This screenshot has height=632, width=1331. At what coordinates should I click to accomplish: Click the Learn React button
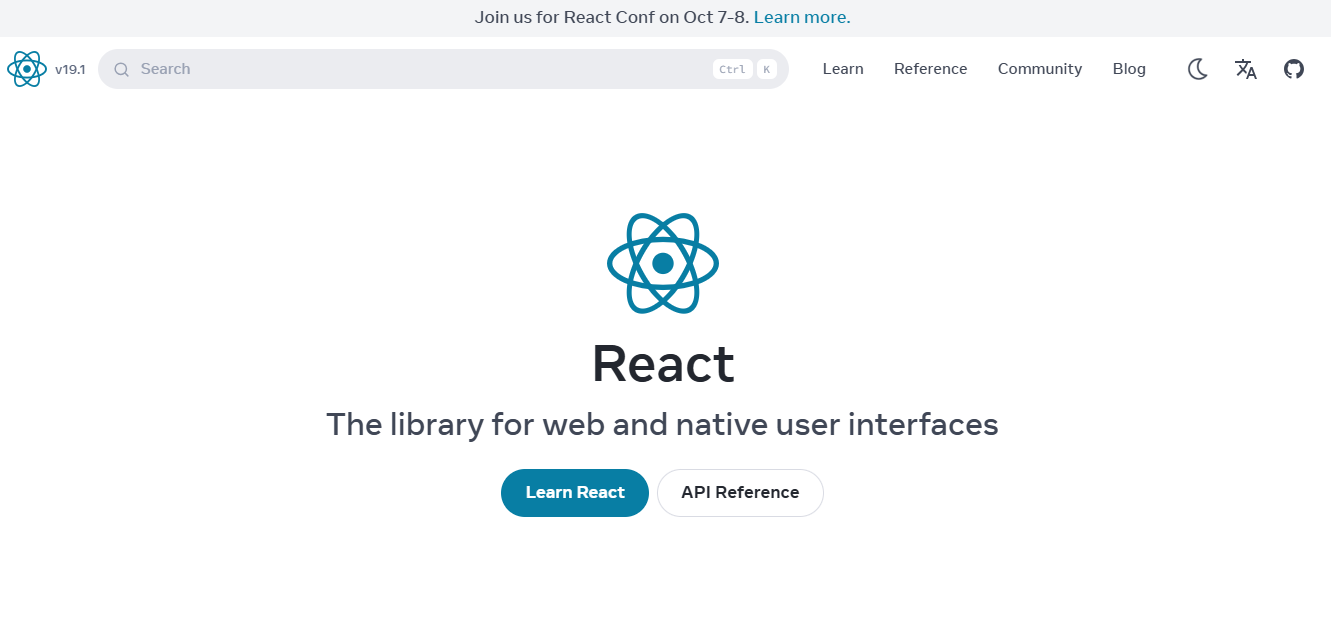pyautogui.click(x=574, y=492)
